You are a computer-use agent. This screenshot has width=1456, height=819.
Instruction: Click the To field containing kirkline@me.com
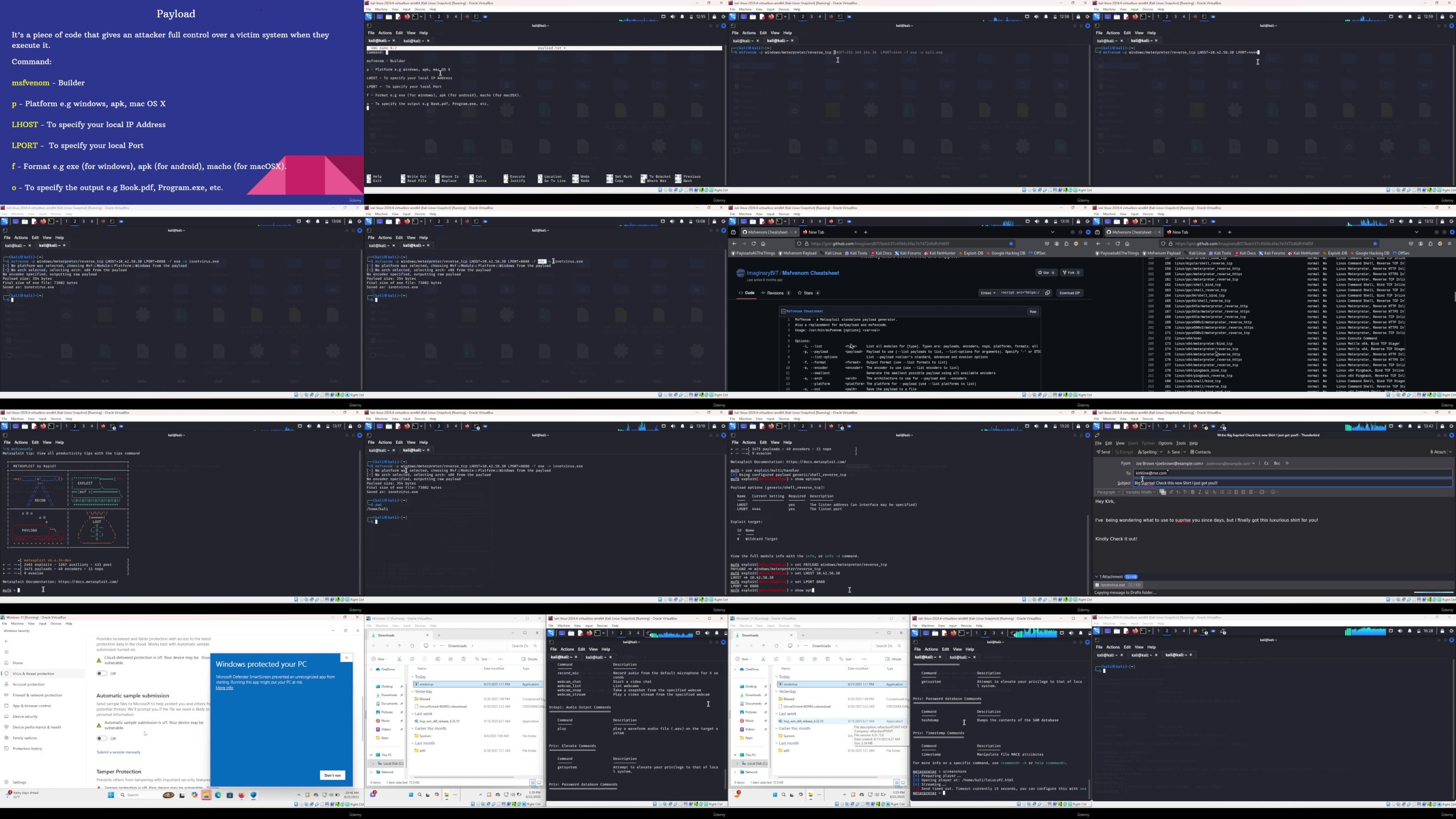pos(1293,473)
